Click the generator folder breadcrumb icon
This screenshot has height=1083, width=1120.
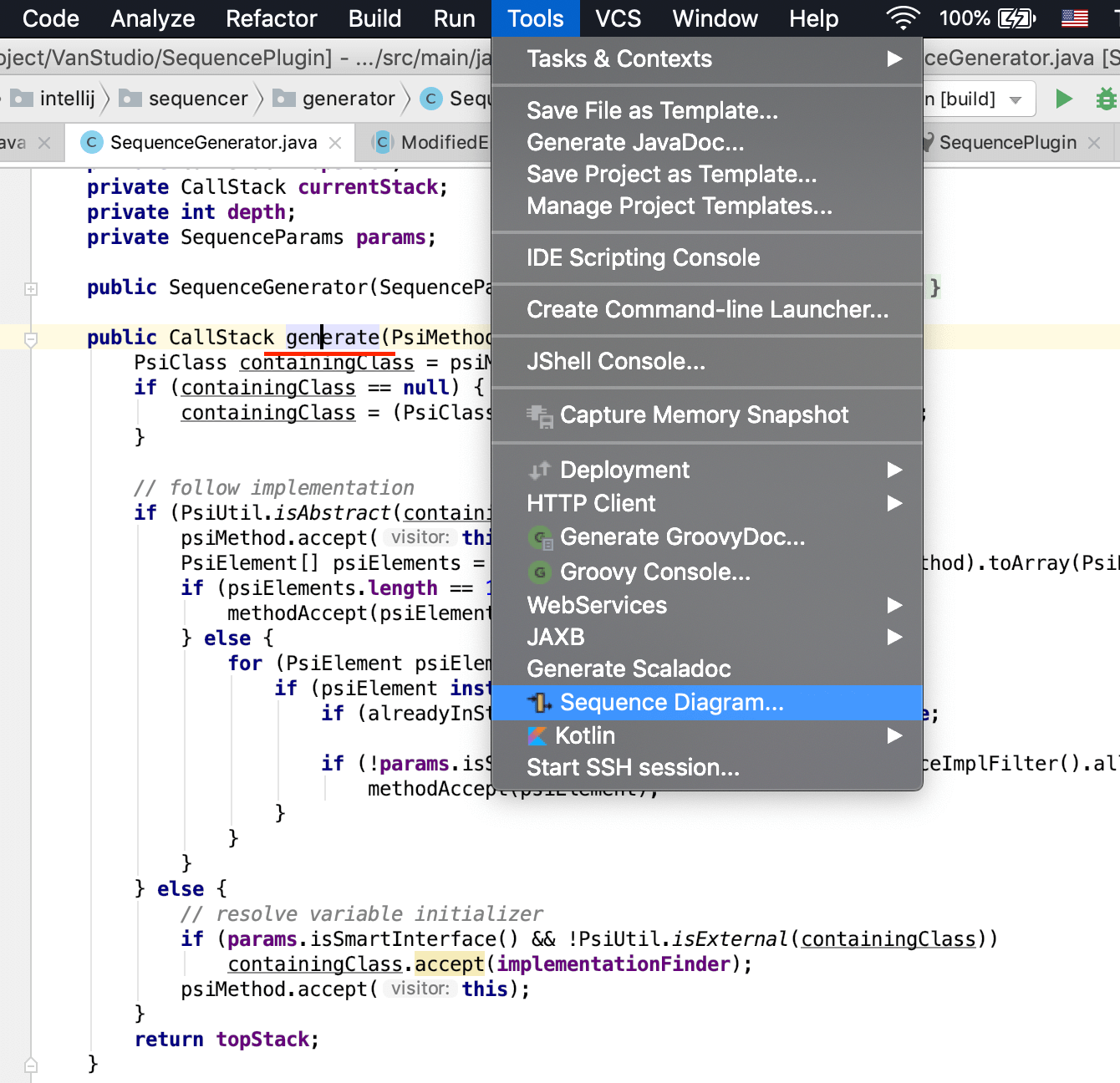(284, 99)
